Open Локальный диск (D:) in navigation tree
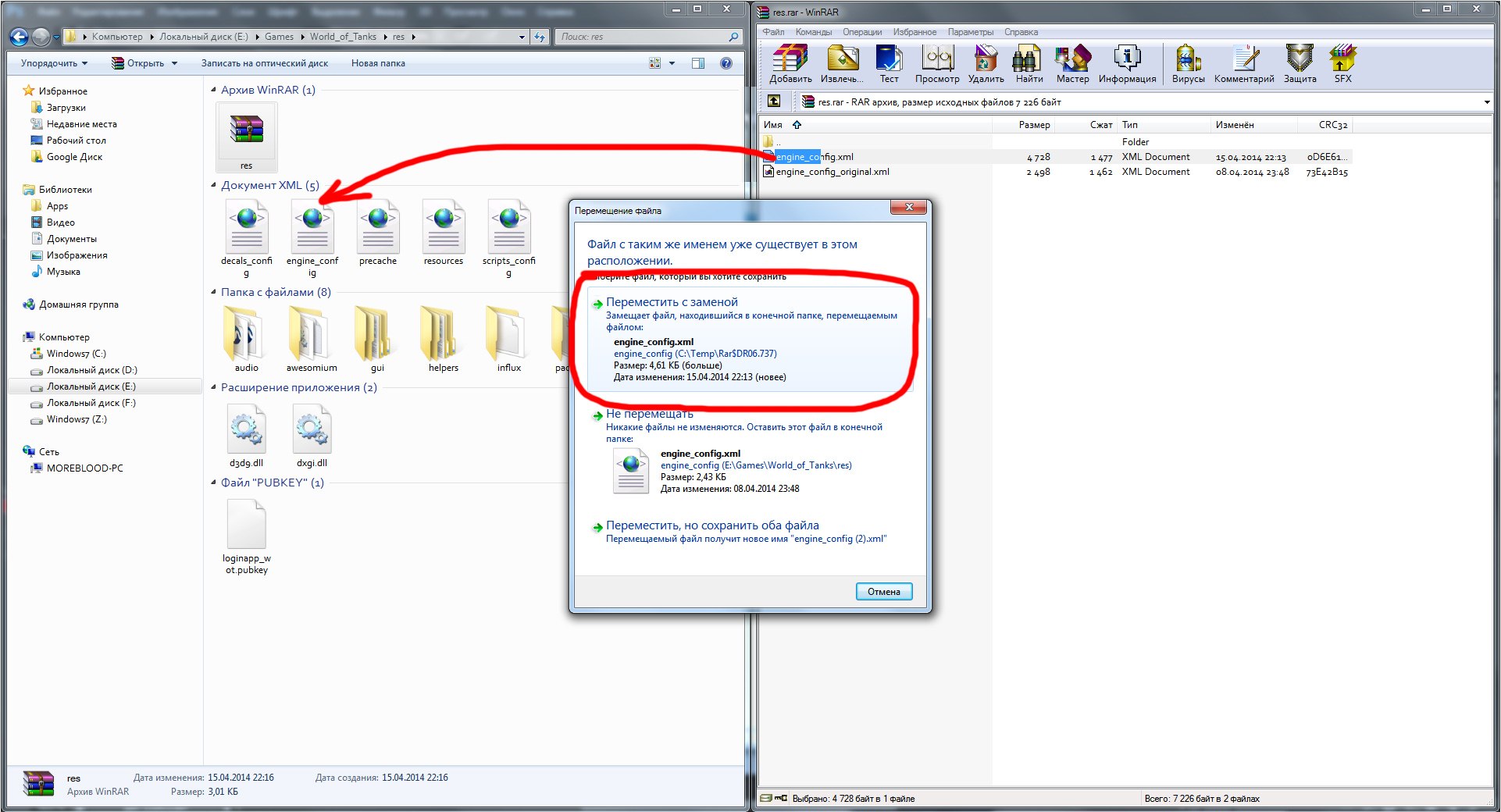The width and height of the screenshot is (1501, 812). (91, 370)
